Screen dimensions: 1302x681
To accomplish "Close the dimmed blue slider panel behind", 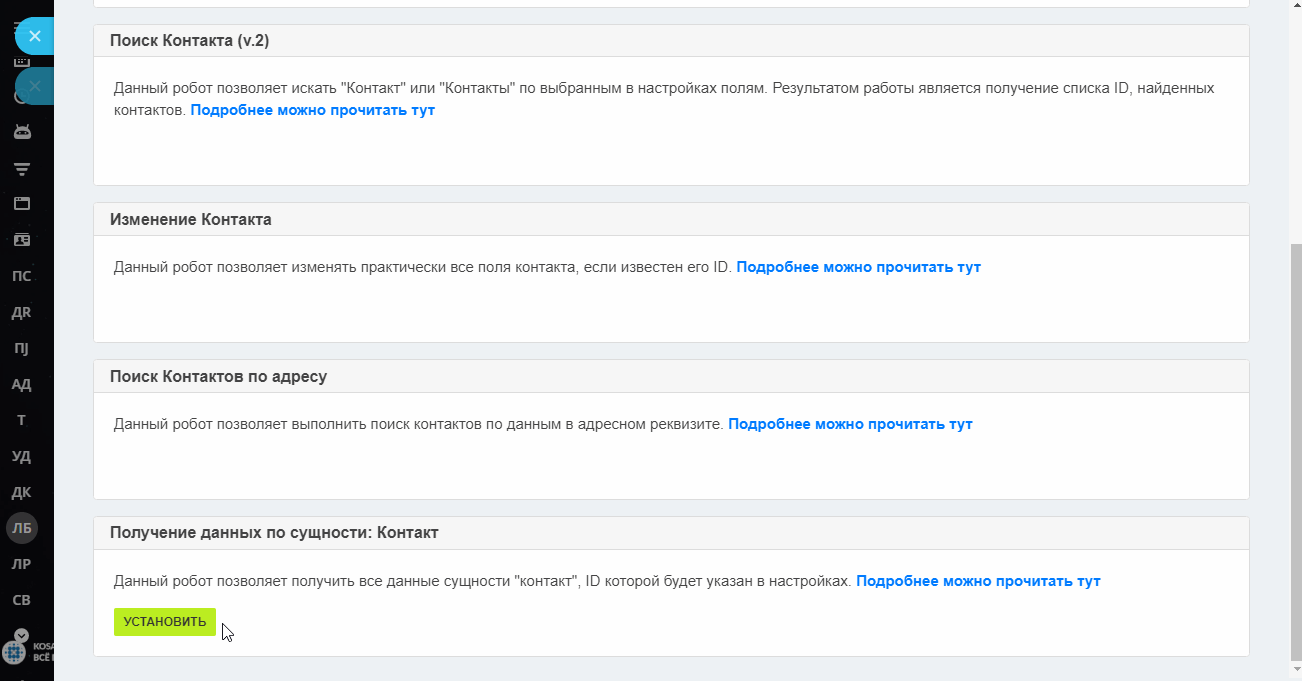I will [34, 86].
